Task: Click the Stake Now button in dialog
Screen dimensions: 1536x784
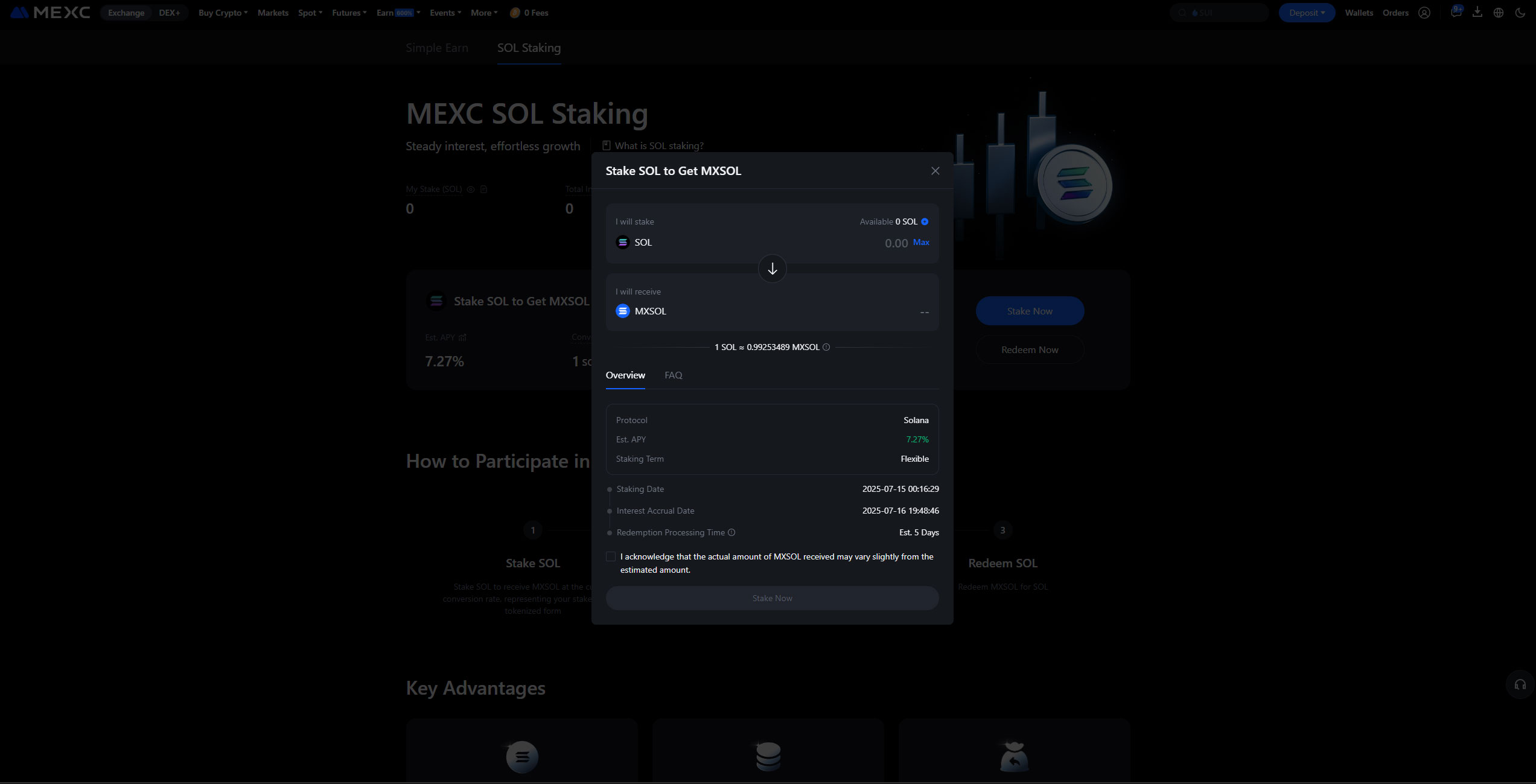Action: (772, 598)
